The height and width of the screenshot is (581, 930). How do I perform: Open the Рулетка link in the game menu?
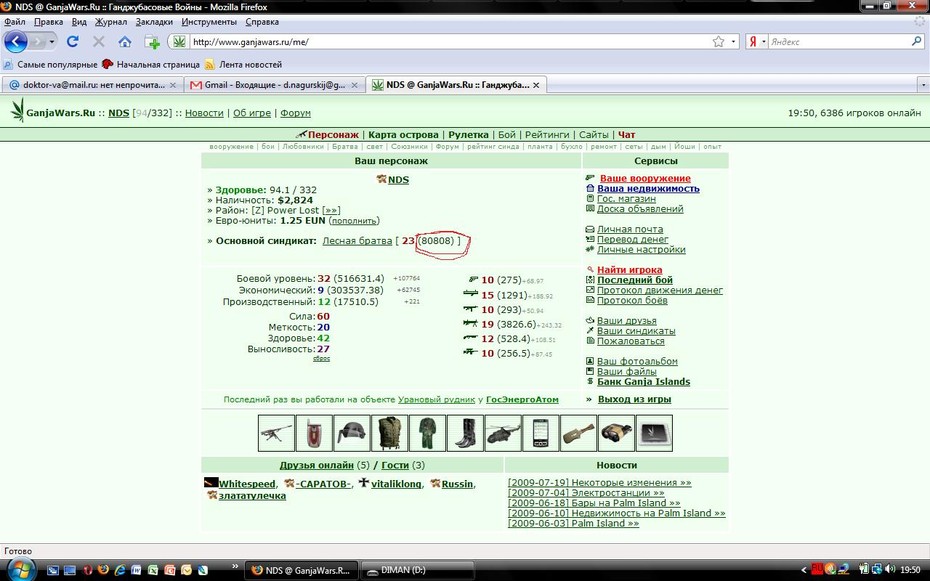tap(469, 135)
